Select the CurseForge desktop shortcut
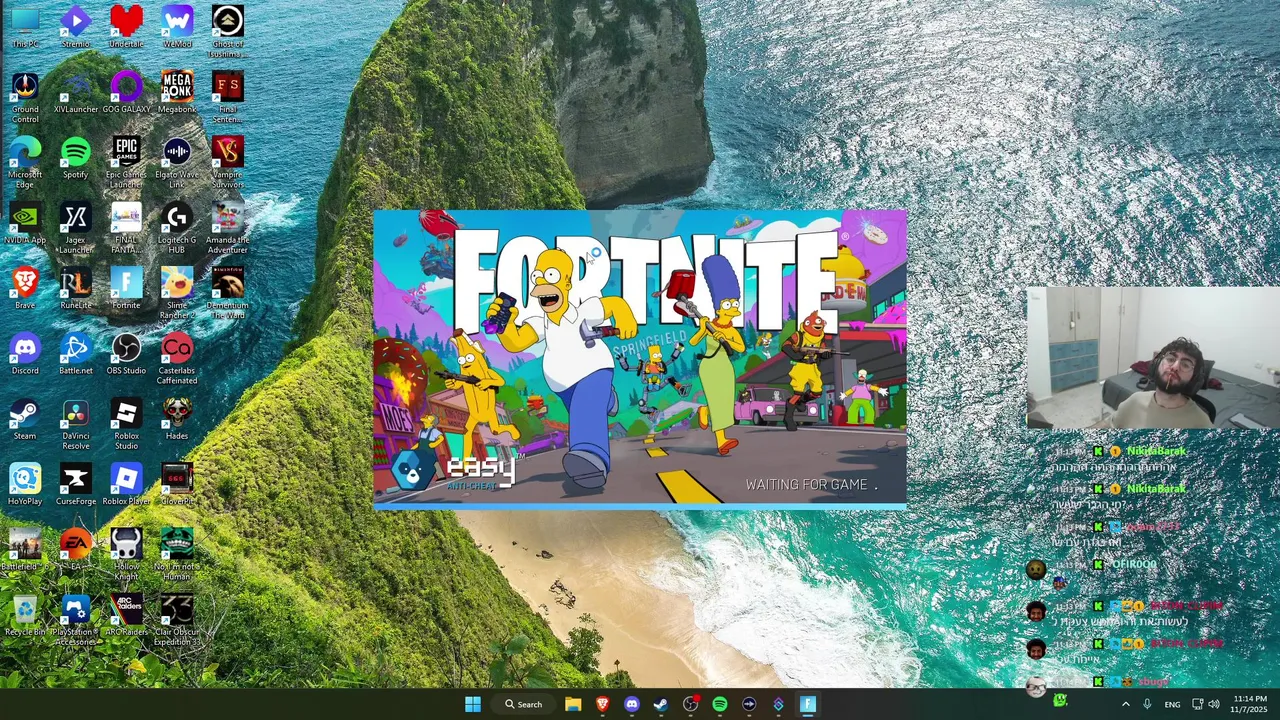This screenshot has height=720, width=1280. tap(75, 484)
